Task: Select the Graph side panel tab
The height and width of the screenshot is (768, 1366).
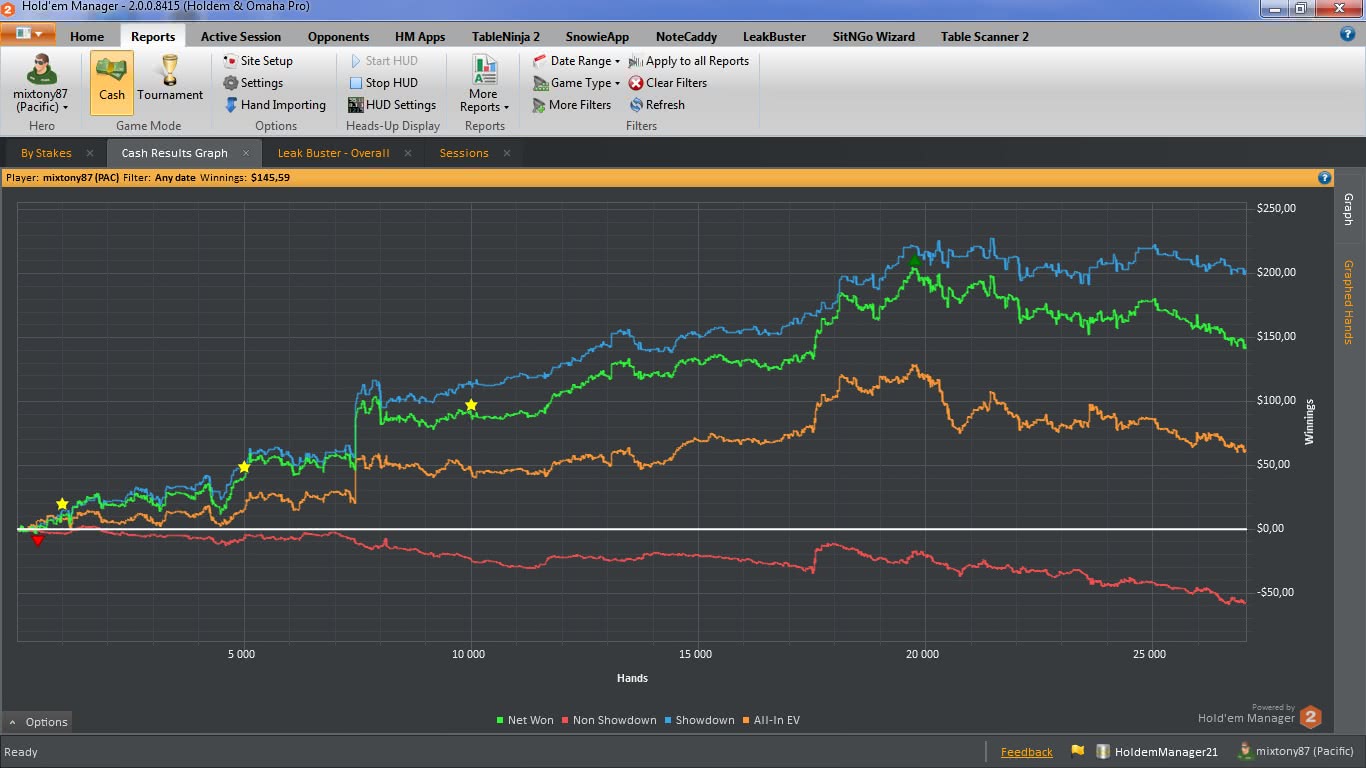Action: click(x=1348, y=209)
